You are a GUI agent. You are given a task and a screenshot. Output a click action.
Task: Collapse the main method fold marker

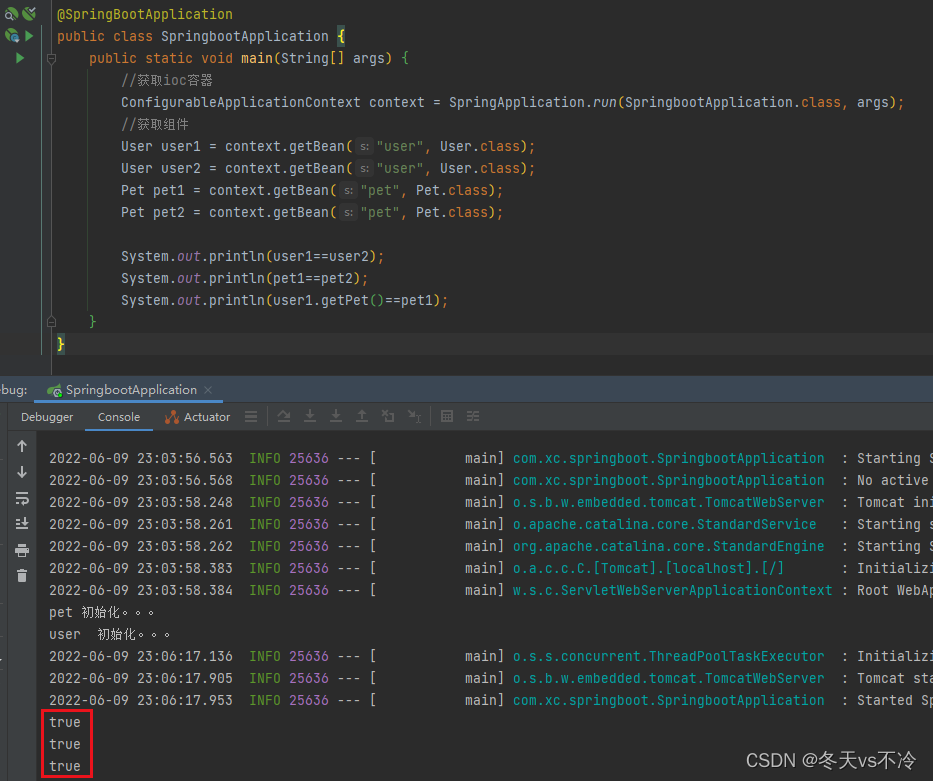tap(52, 58)
